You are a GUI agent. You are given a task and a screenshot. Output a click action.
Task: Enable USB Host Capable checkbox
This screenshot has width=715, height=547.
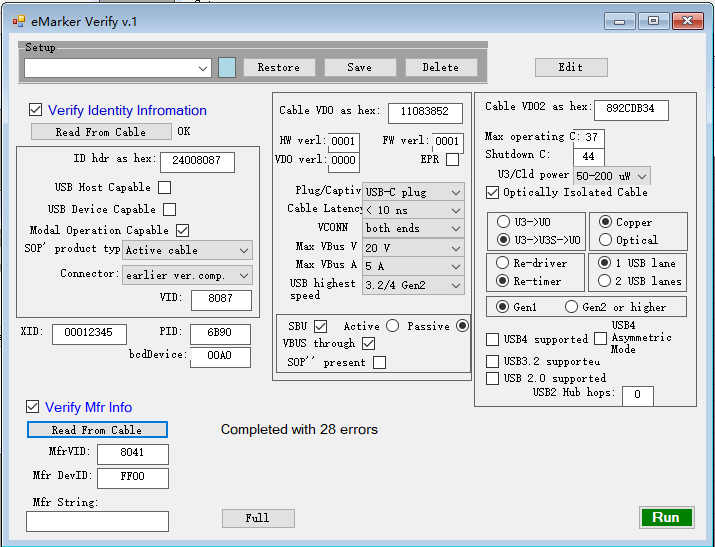click(x=164, y=187)
